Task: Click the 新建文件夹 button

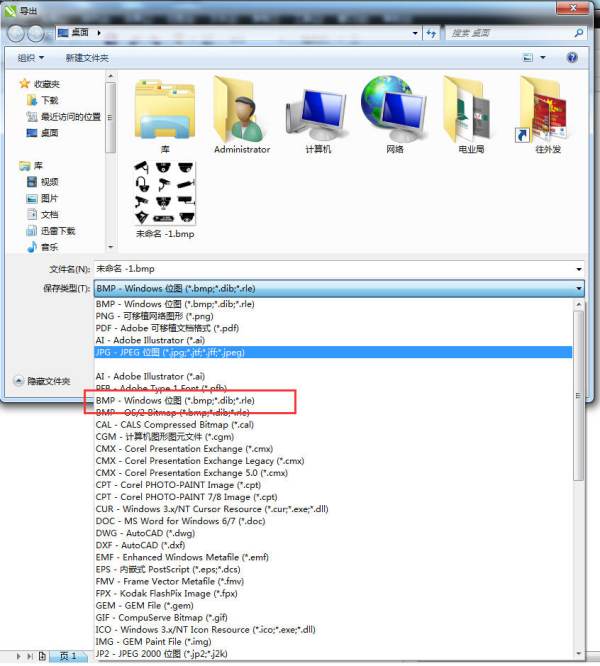Action: (x=87, y=58)
